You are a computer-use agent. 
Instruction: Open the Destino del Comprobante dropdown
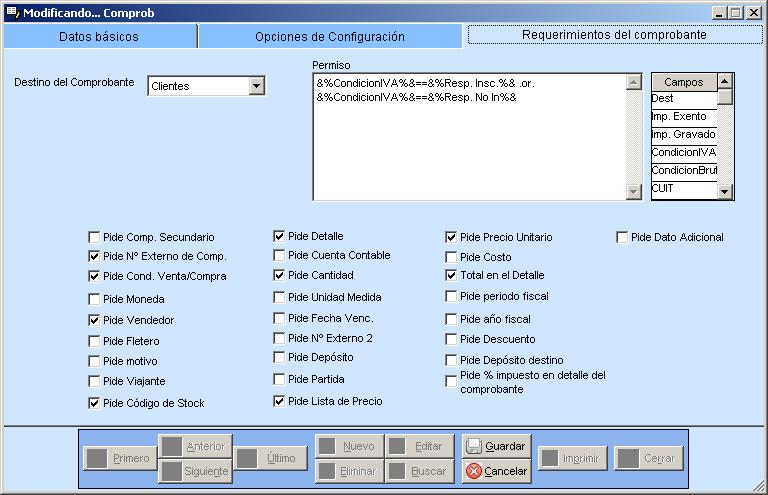click(x=256, y=86)
